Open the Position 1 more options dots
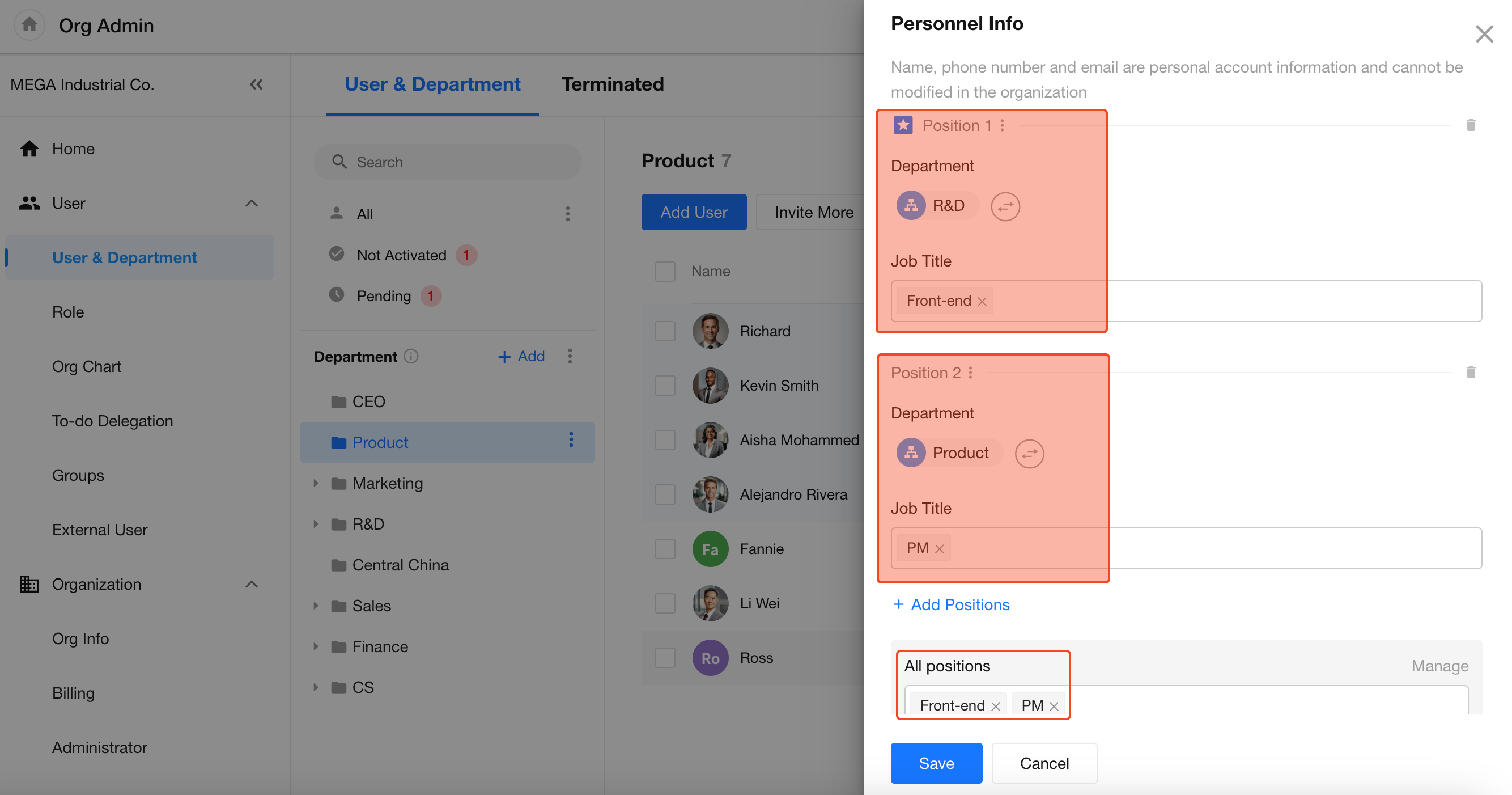This screenshot has width=1512, height=795. click(1003, 125)
